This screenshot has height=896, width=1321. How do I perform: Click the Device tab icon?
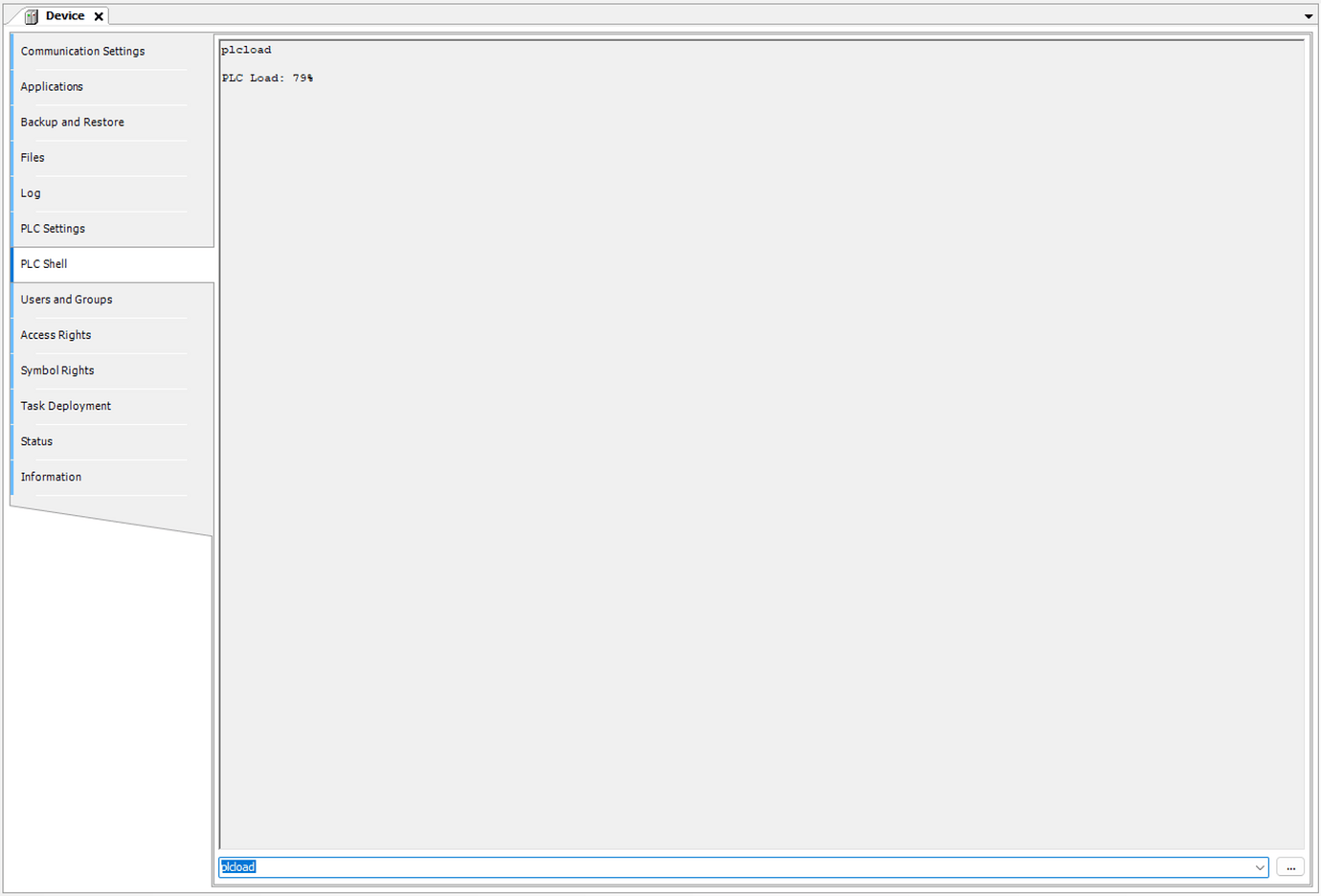pyautogui.click(x=32, y=16)
